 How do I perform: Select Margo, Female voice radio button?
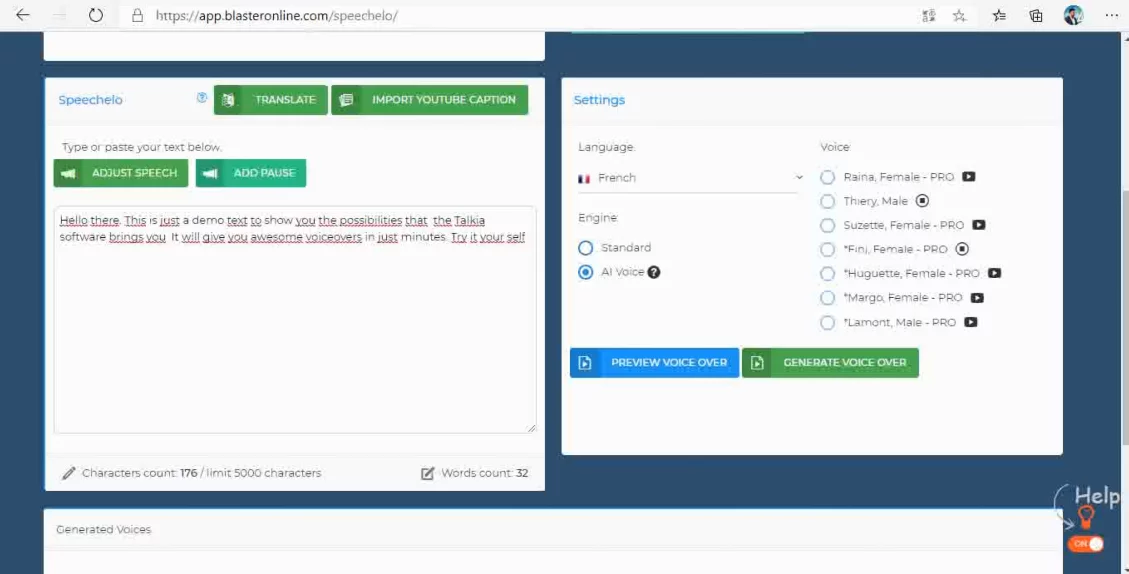[x=827, y=298]
